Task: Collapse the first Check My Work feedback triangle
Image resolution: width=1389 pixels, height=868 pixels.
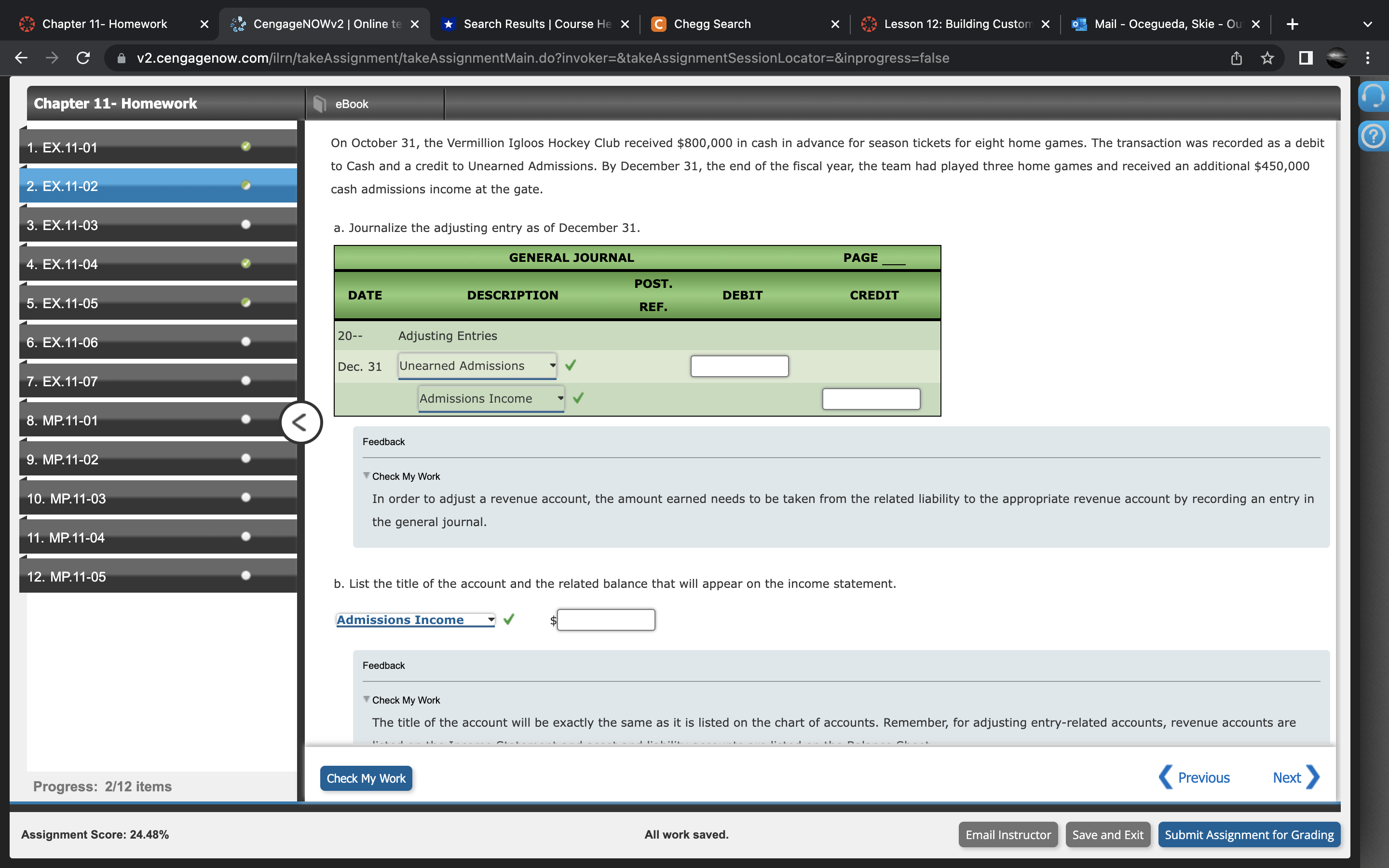Action: coord(366,476)
